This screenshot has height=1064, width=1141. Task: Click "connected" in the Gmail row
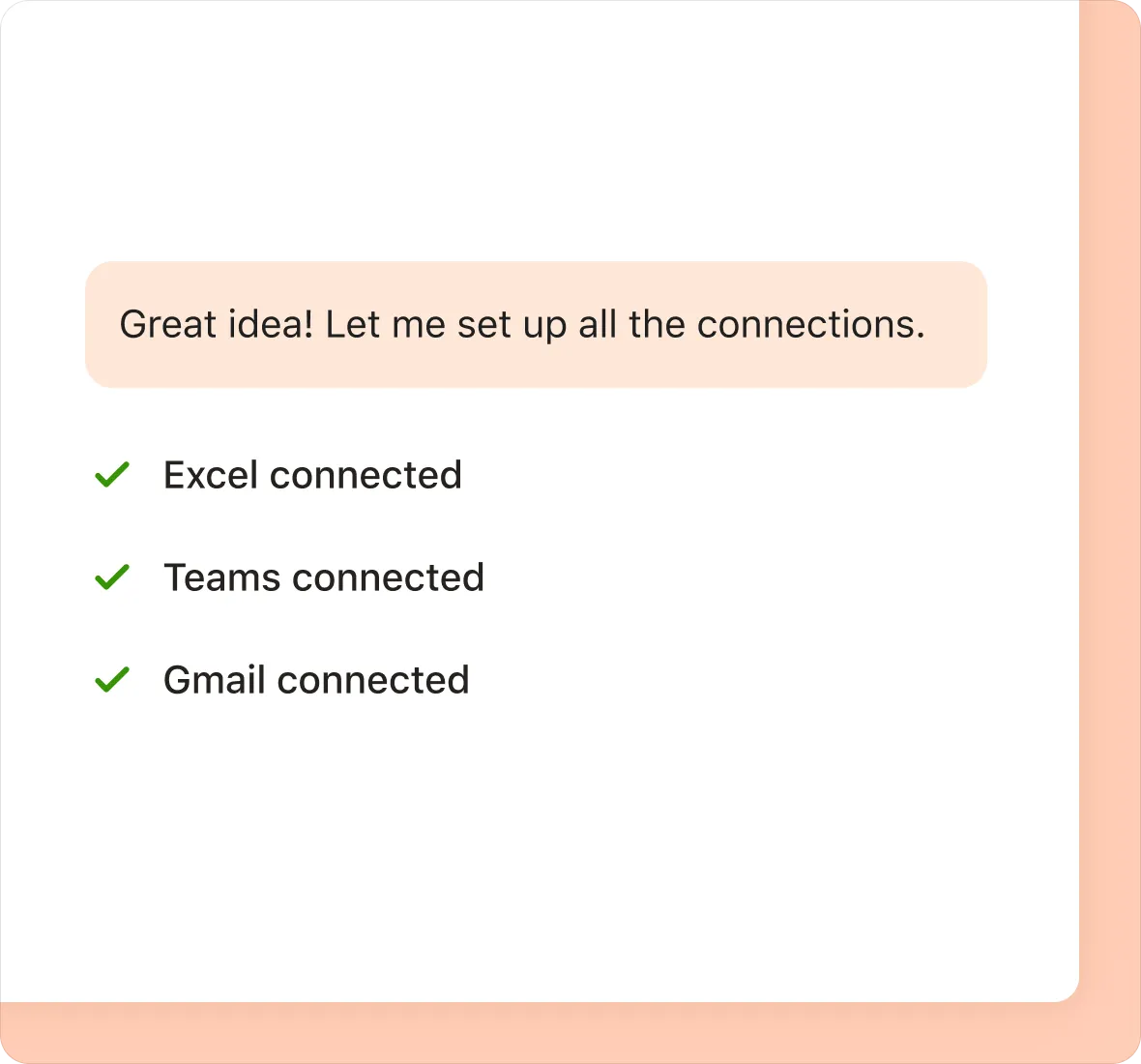coord(373,680)
